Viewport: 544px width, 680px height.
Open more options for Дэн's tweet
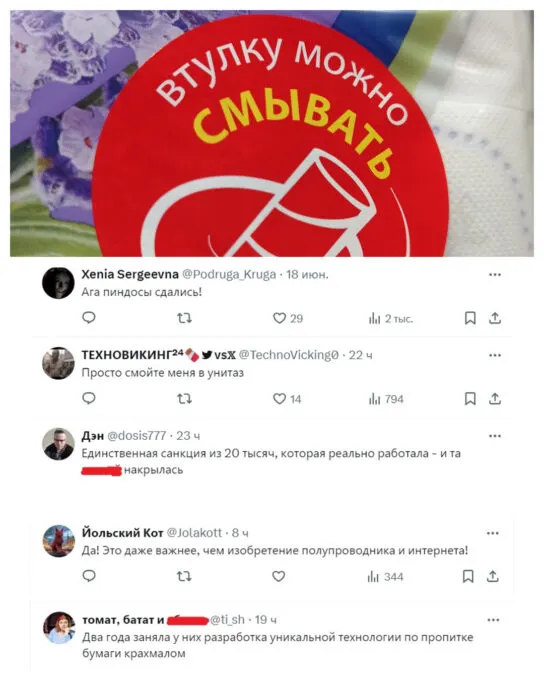click(x=495, y=436)
